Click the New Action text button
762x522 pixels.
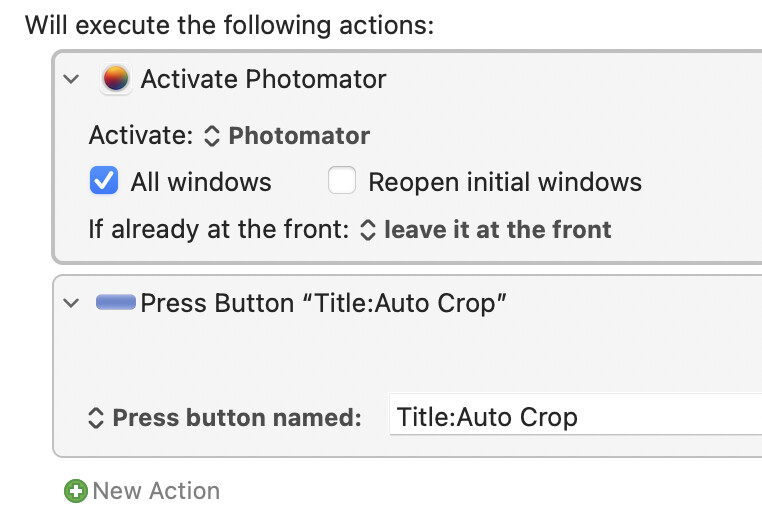click(x=156, y=491)
